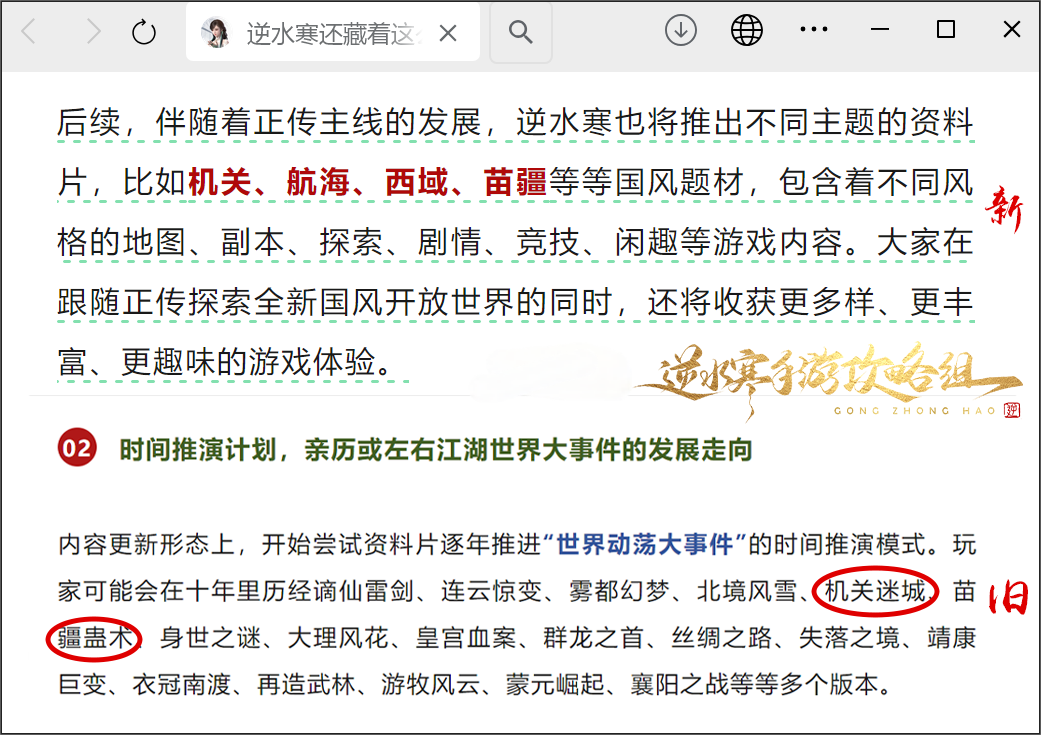
Task: Select the 逆水寒还藏着这 browser tab
Action: tap(333, 33)
